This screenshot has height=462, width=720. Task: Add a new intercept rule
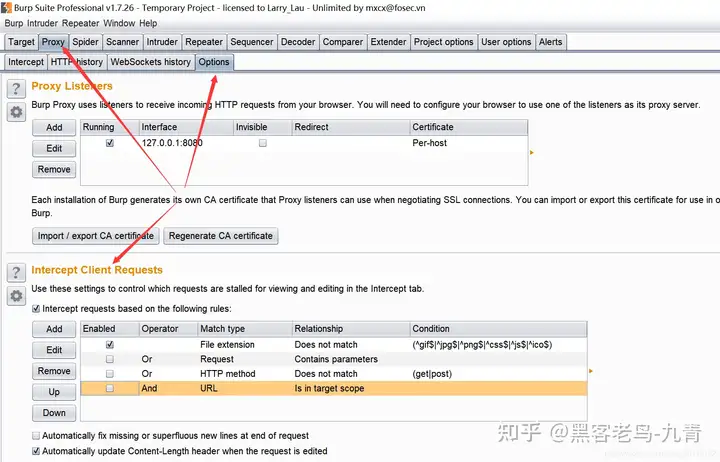(54, 329)
